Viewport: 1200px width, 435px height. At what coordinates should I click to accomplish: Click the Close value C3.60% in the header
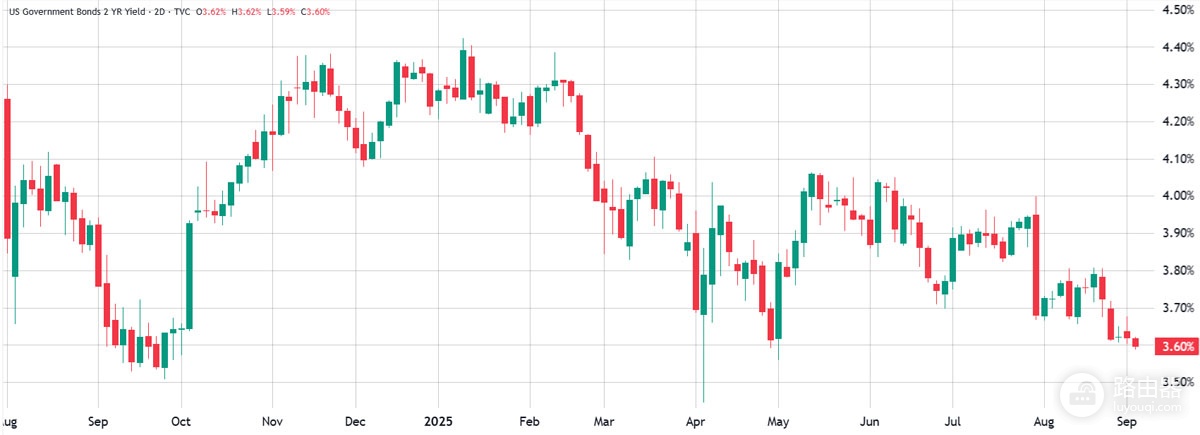(313, 11)
